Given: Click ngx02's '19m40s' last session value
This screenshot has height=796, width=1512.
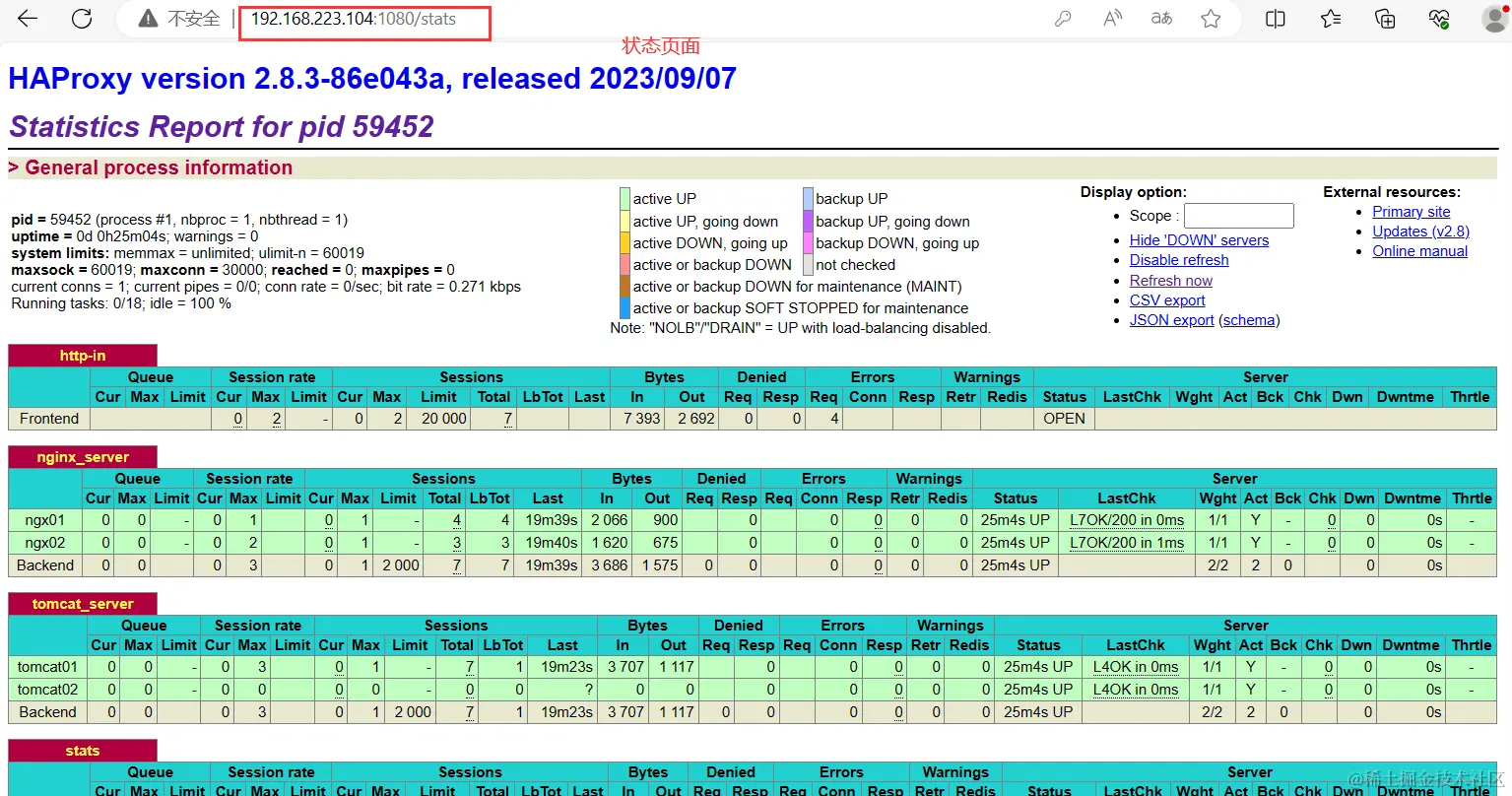Looking at the screenshot, I should click(x=552, y=543).
